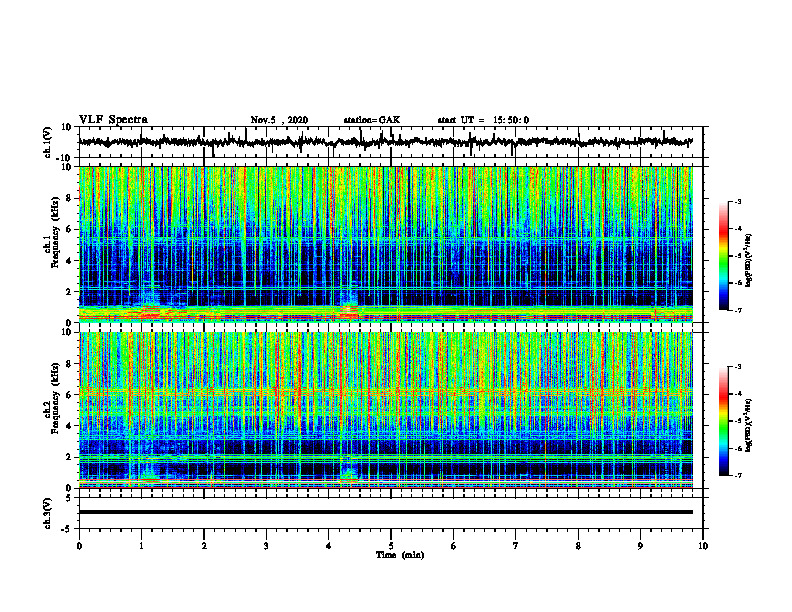Click the 'ch.3(V)' axis label
The image size is (792, 612).
coord(48,513)
